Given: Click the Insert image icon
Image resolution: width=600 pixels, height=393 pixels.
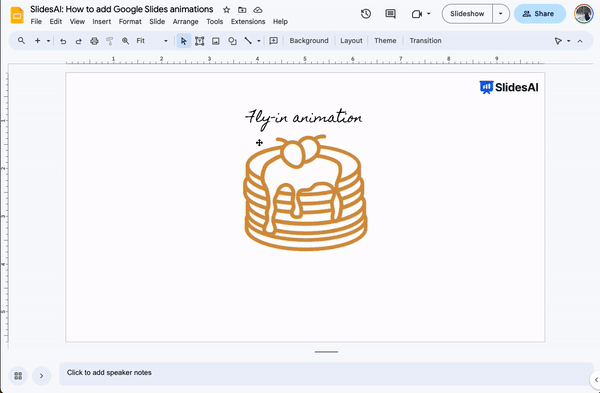Looking at the screenshot, I should [216, 41].
